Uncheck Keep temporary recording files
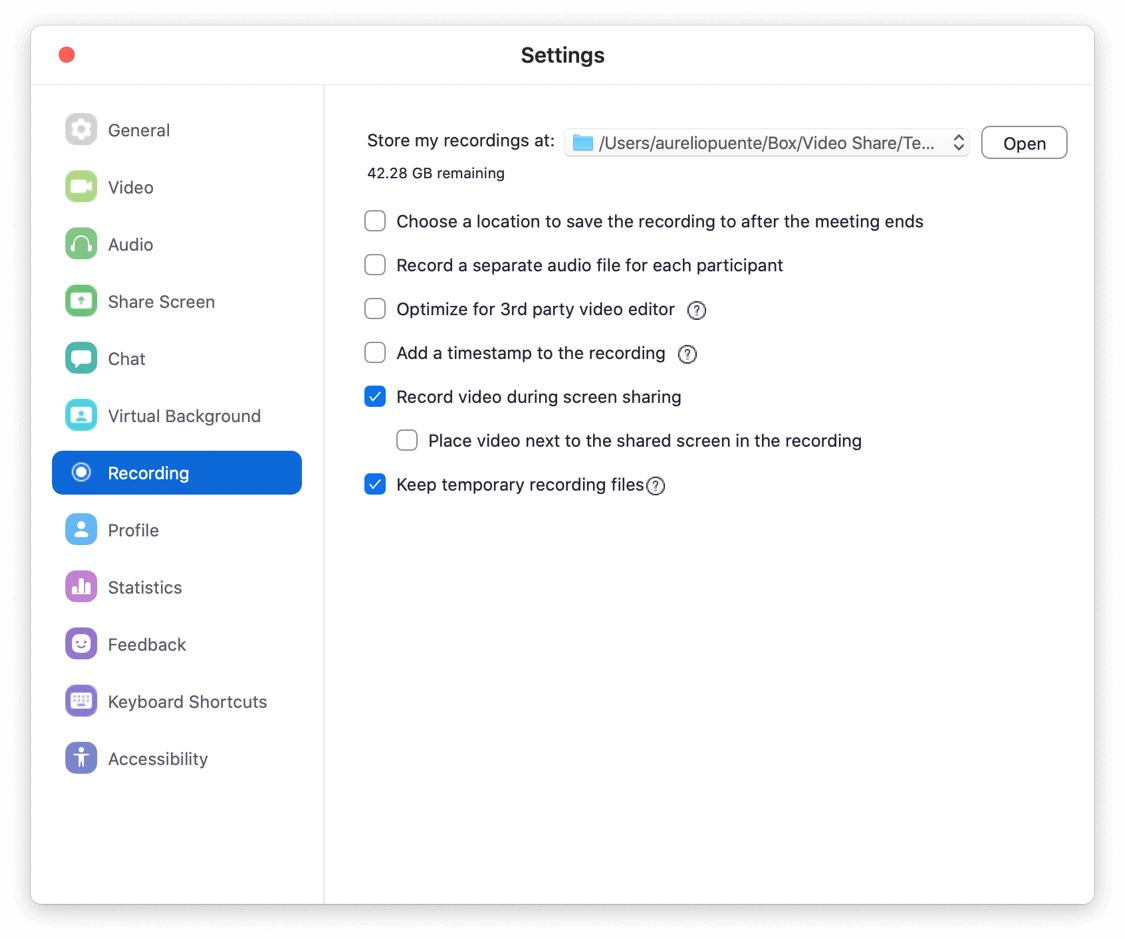The image size is (1125, 939). [x=375, y=485]
